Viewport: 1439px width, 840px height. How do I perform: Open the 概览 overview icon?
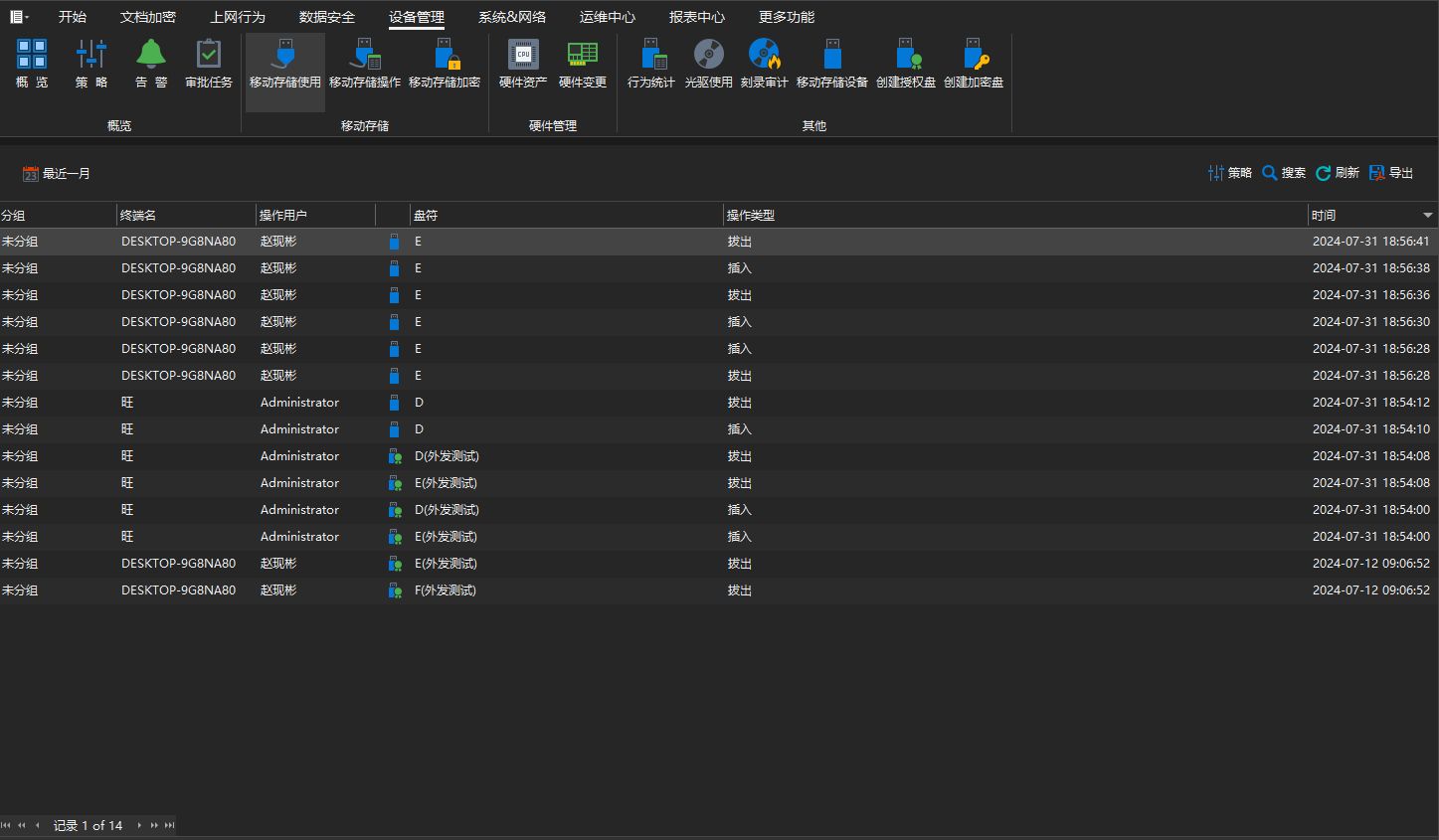(32, 54)
